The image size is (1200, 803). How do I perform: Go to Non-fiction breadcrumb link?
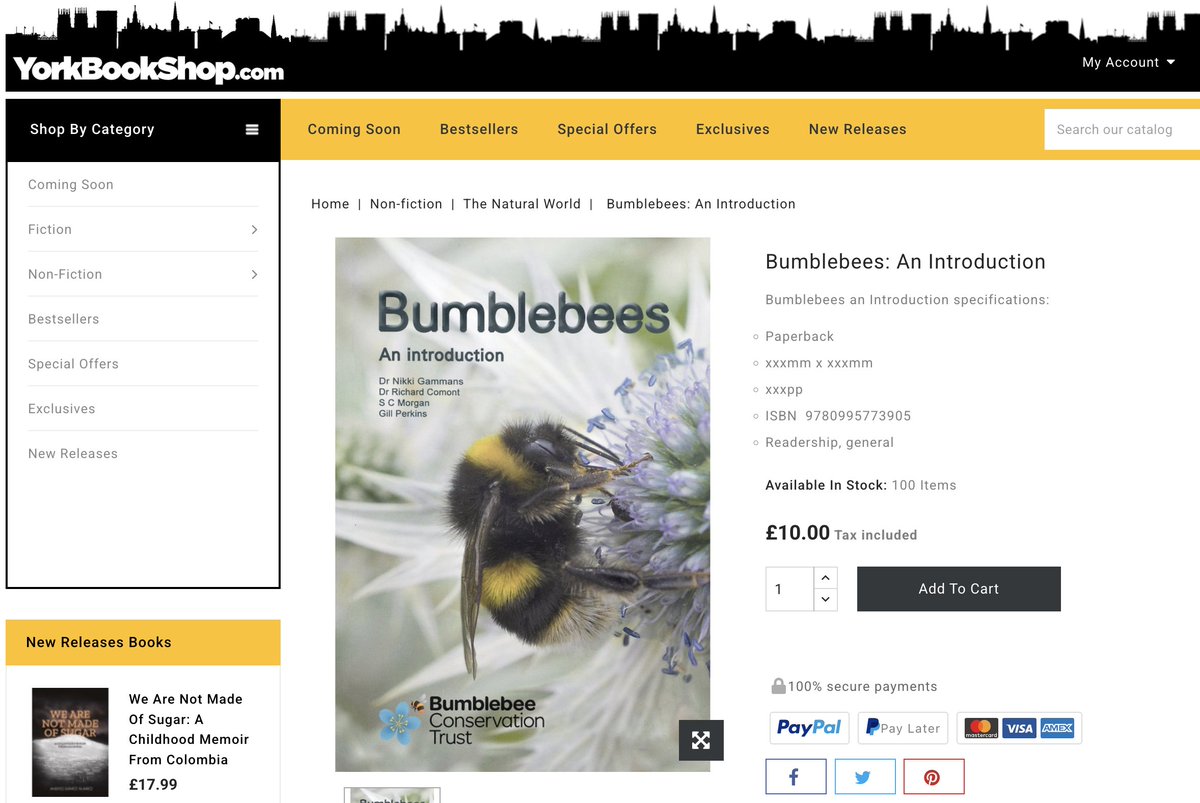click(406, 204)
